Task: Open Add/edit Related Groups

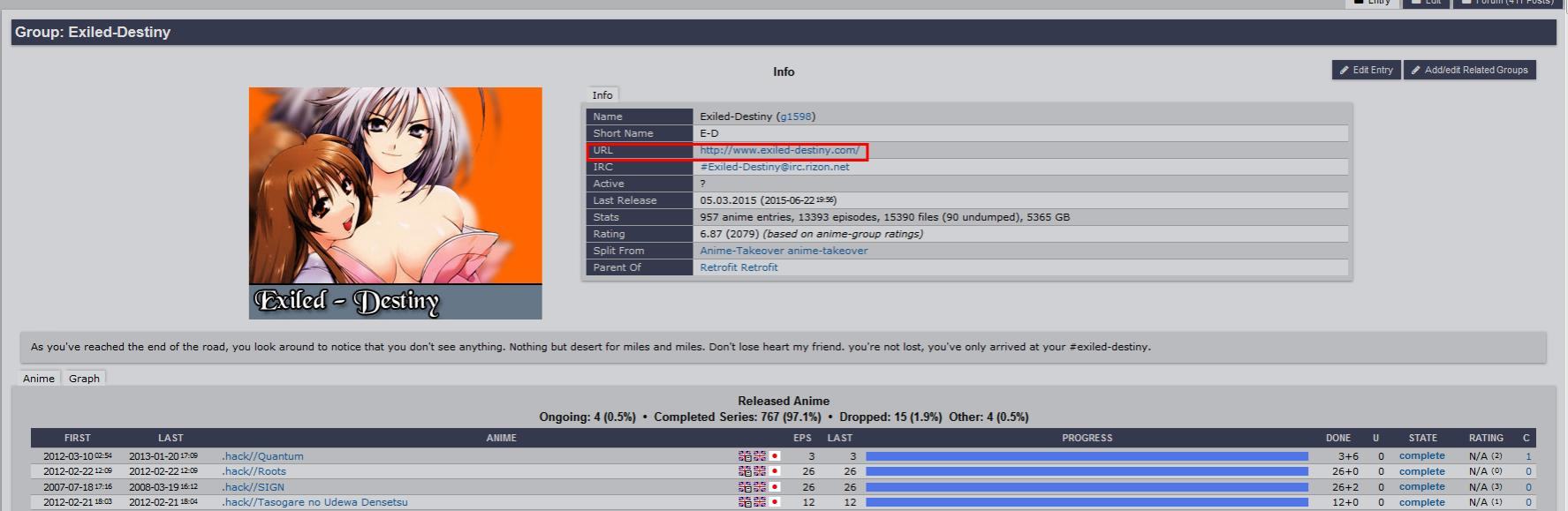Action: tap(1470, 70)
